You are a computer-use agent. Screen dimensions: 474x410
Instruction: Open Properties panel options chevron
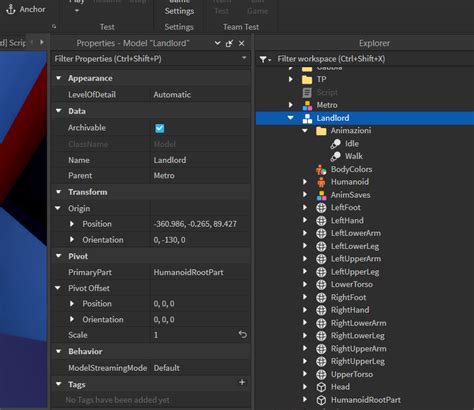[x=217, y=43]
